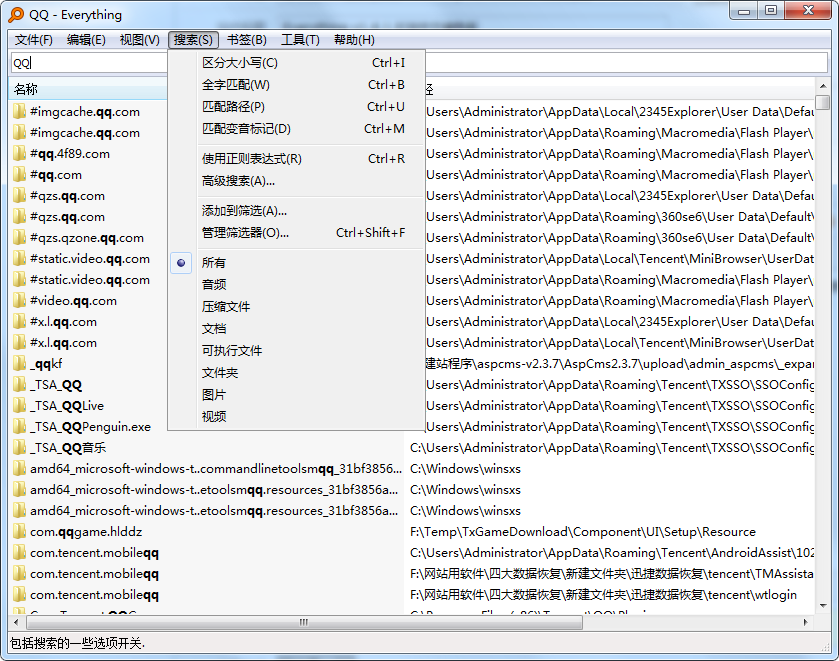Click the Everything magnifier icon in title bar
839x661 pixels.
click(x=16, y=14)
